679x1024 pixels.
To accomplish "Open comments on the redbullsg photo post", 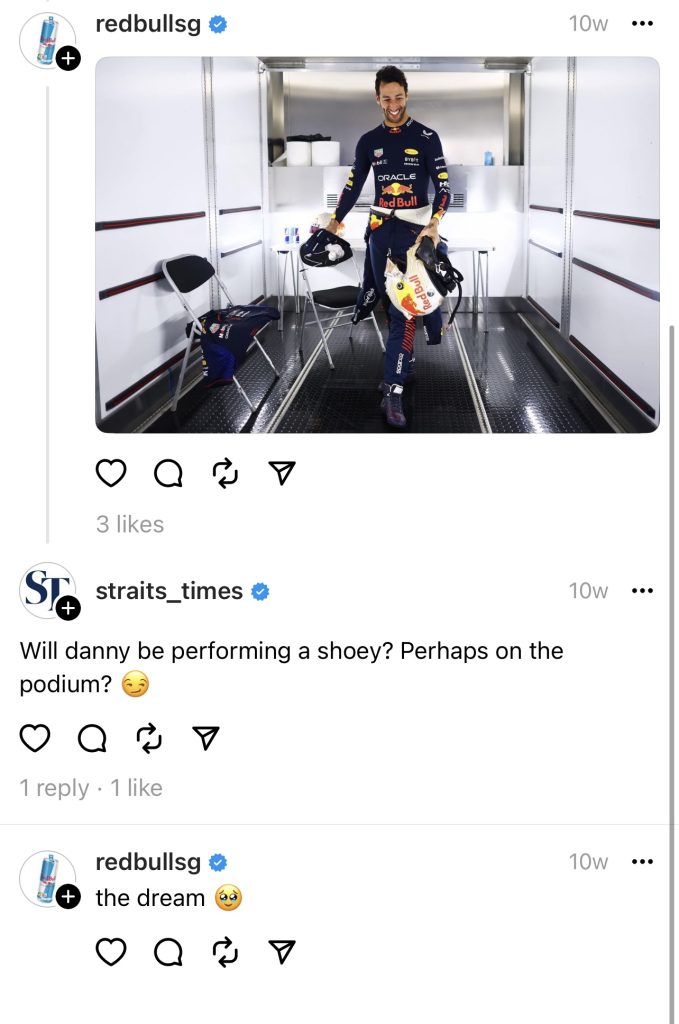I will [168, 474].
